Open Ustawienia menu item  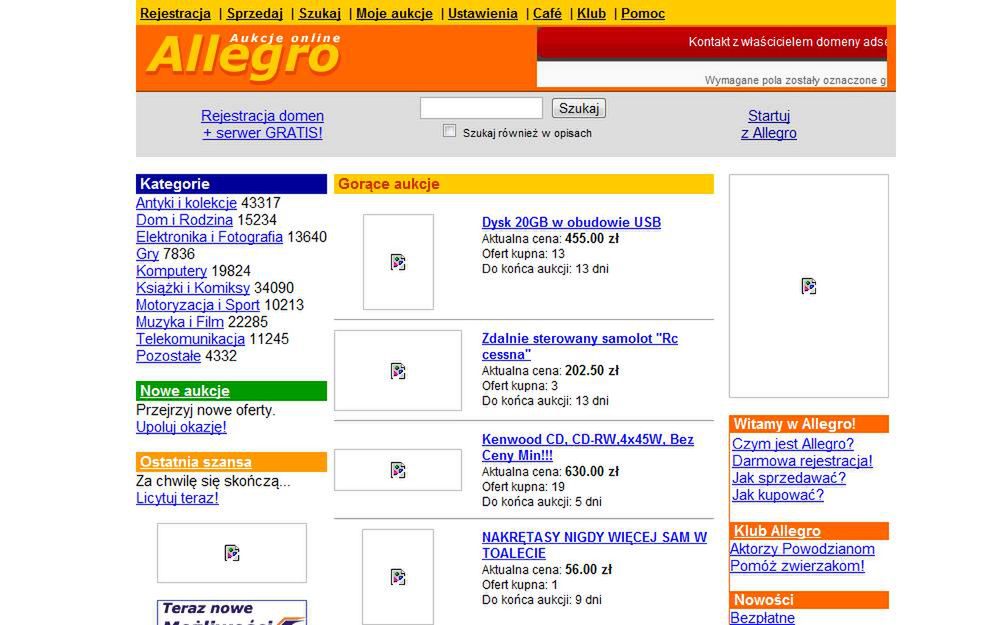[483, 13]
